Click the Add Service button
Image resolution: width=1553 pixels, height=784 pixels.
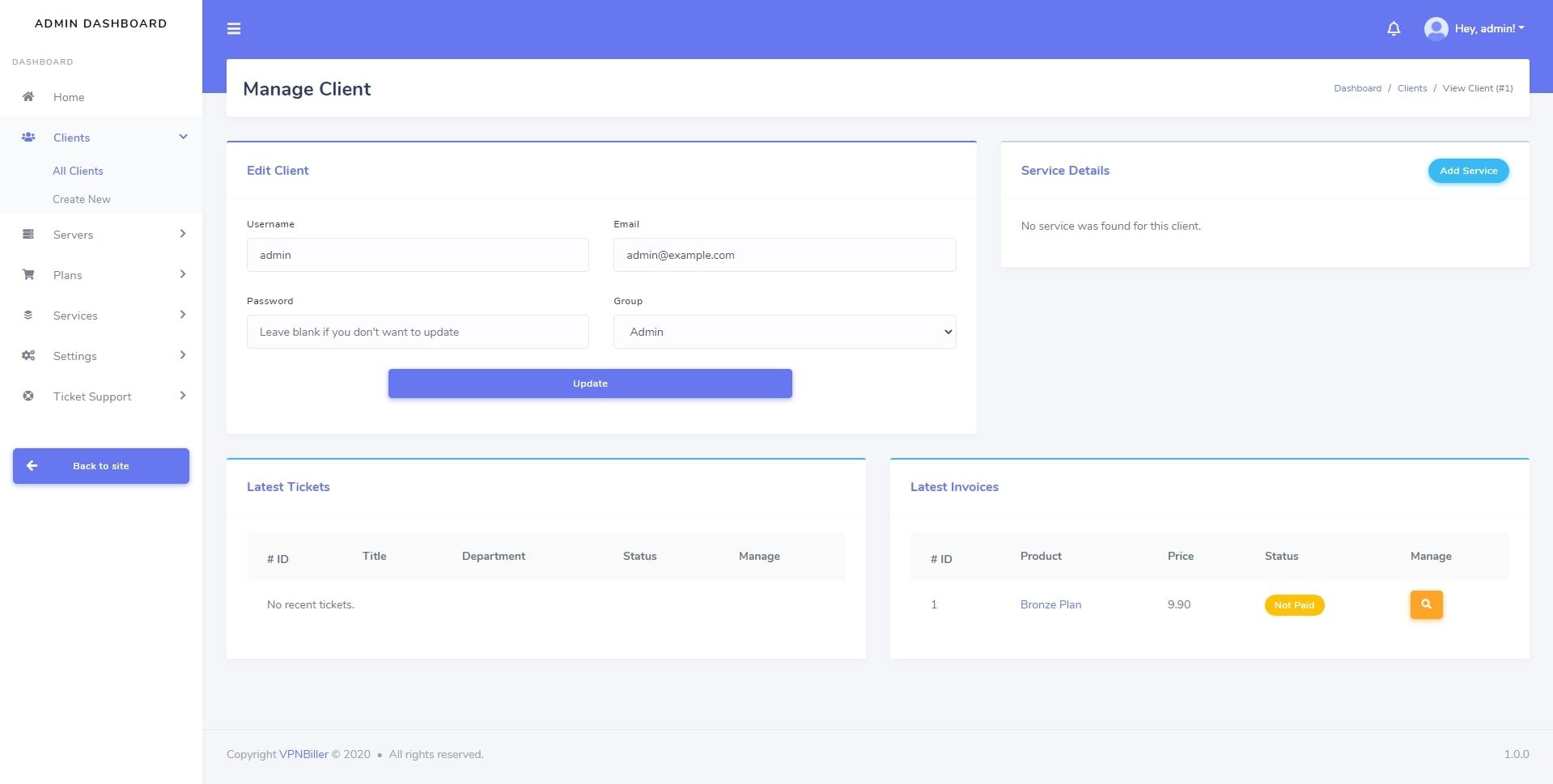1468,171
